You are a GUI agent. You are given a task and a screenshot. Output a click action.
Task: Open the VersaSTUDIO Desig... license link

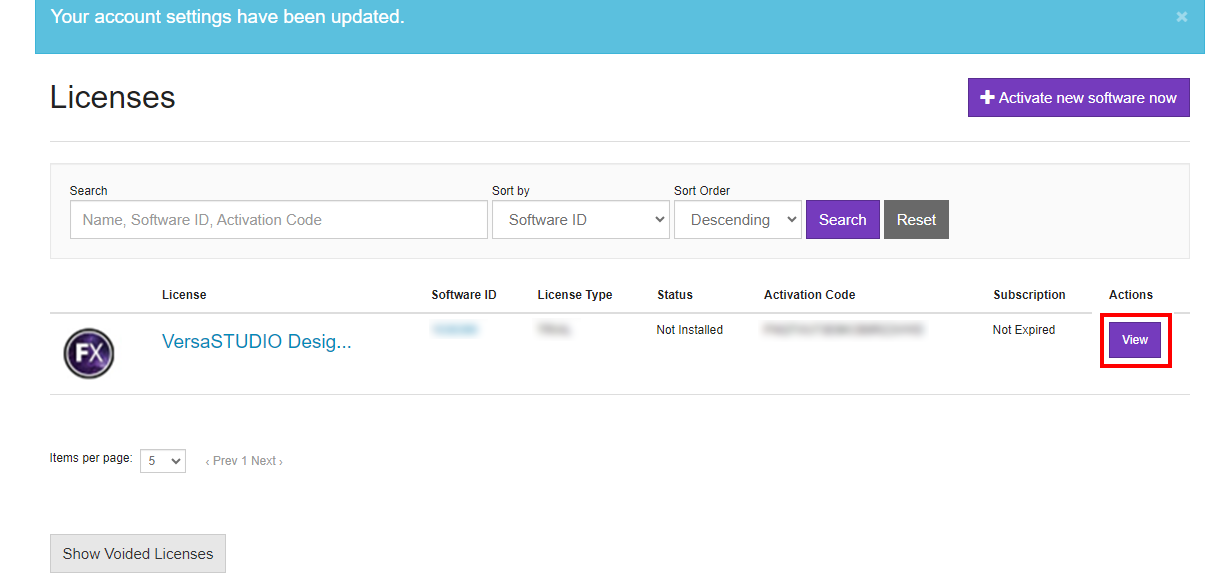[256, 342]
